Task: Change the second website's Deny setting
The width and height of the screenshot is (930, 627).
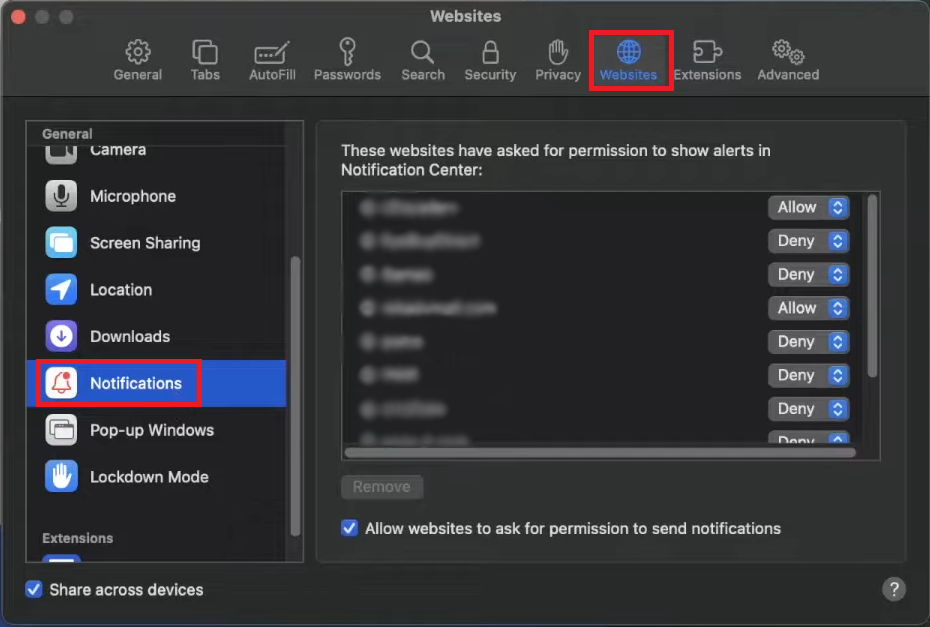Action: (x=808, y=241)
